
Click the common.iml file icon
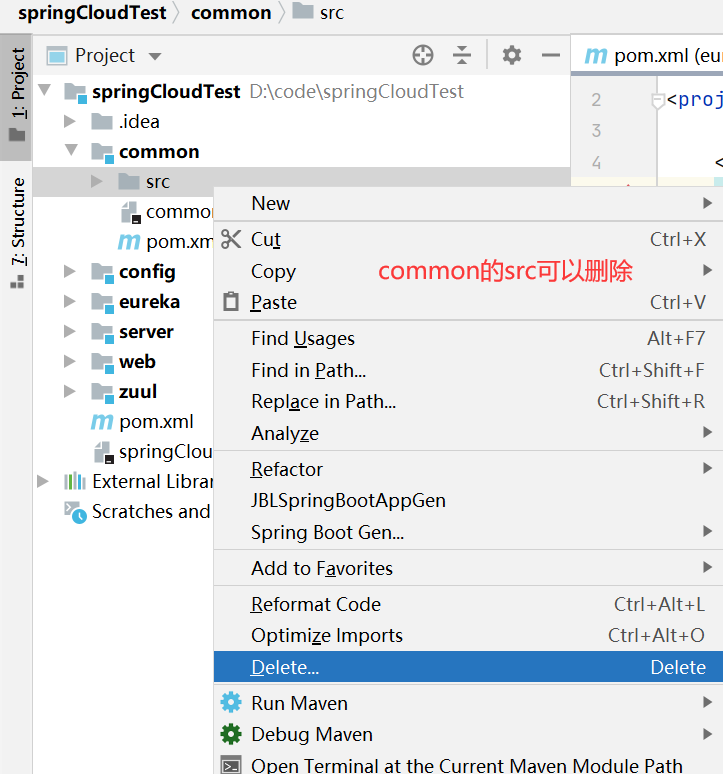(x=131, y=212)
